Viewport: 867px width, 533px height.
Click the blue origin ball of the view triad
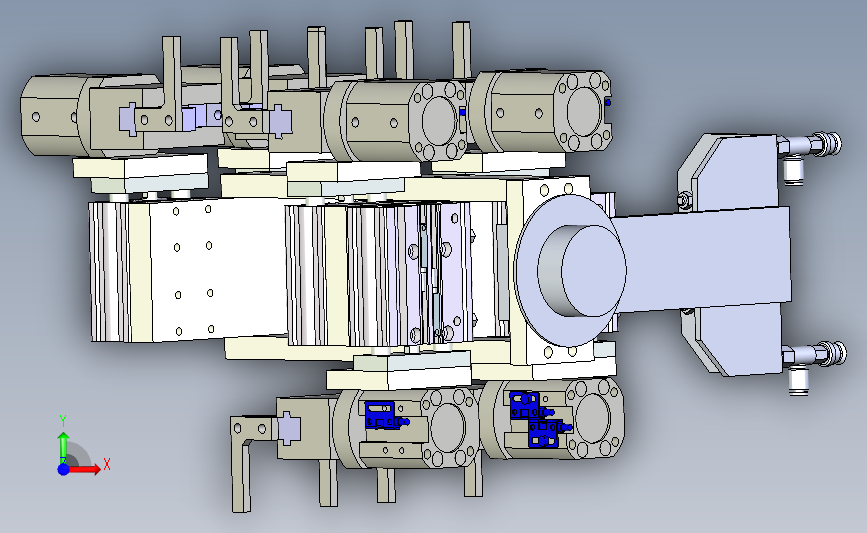pos(63,469)
